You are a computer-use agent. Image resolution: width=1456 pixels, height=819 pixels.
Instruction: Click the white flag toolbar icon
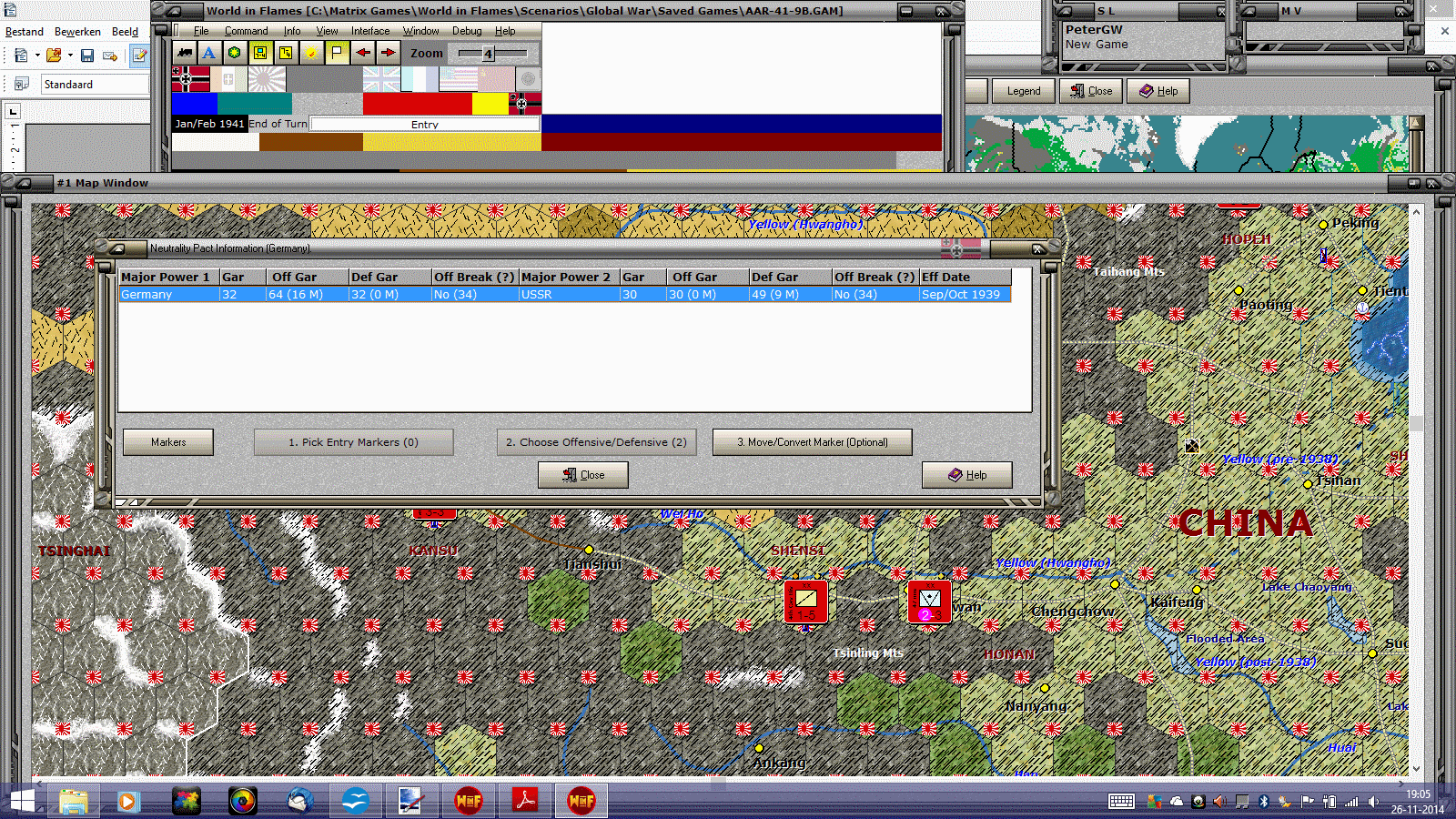338,53
